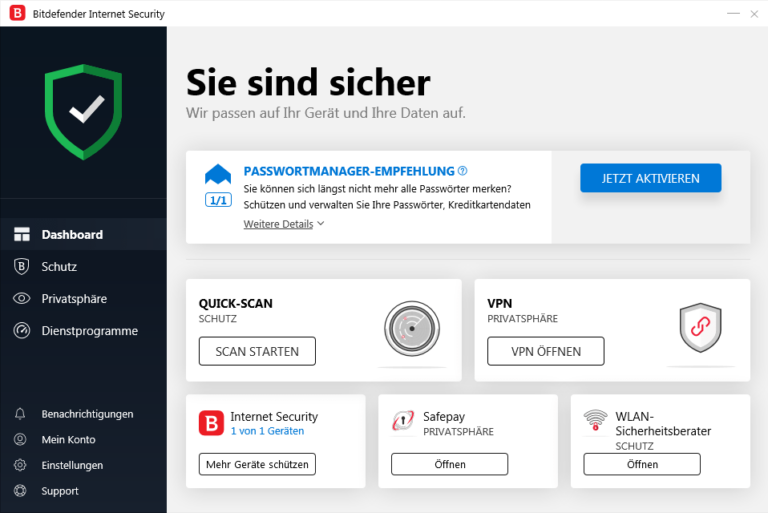Click the Internet Security red B icon
This screenshot has width=768, height=513.
tap(211, 423)
